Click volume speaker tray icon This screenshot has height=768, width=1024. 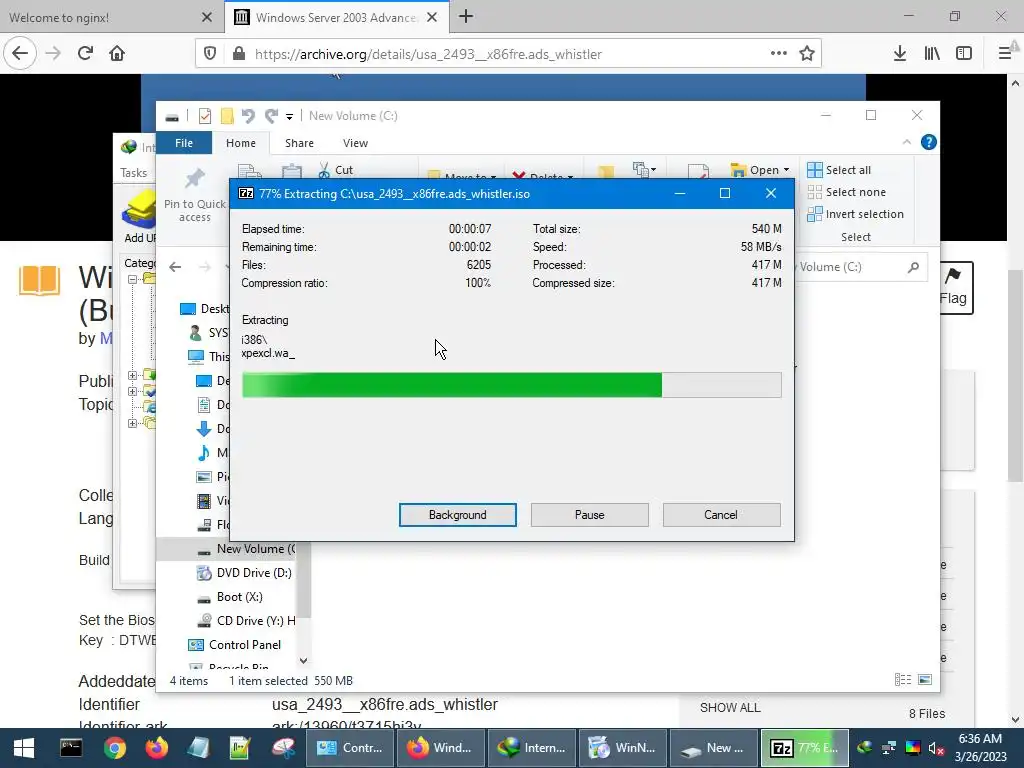tap(936, 748)
